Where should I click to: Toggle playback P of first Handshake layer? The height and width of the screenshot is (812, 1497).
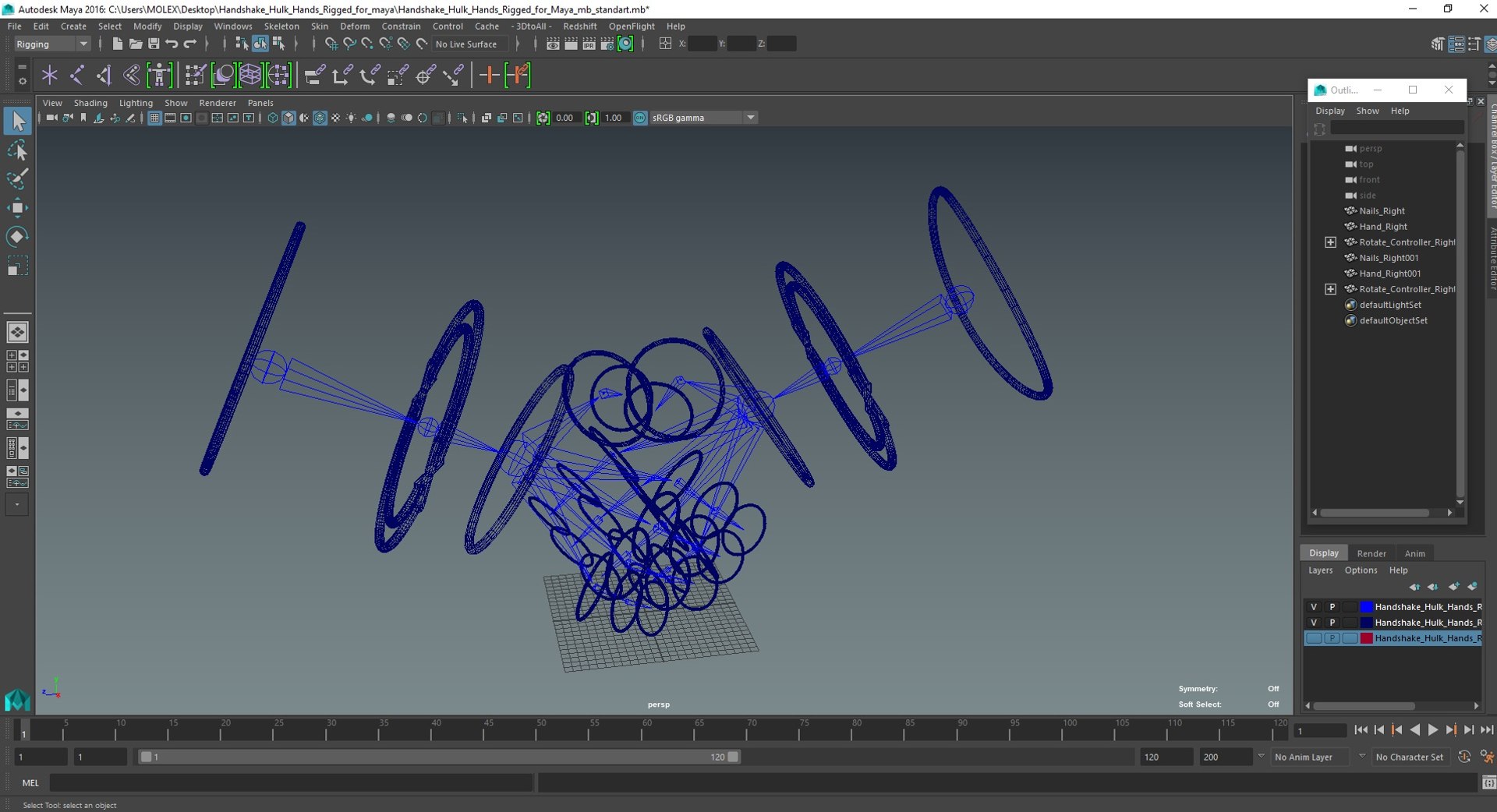pyautogui.click(x=1332, y=607)
